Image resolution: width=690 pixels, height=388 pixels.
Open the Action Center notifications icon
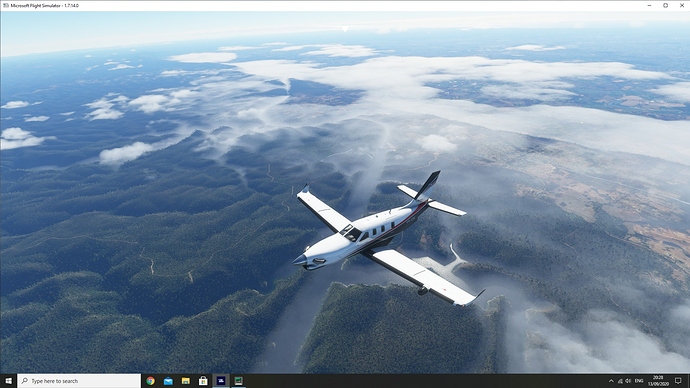click(x=679, y=381)
